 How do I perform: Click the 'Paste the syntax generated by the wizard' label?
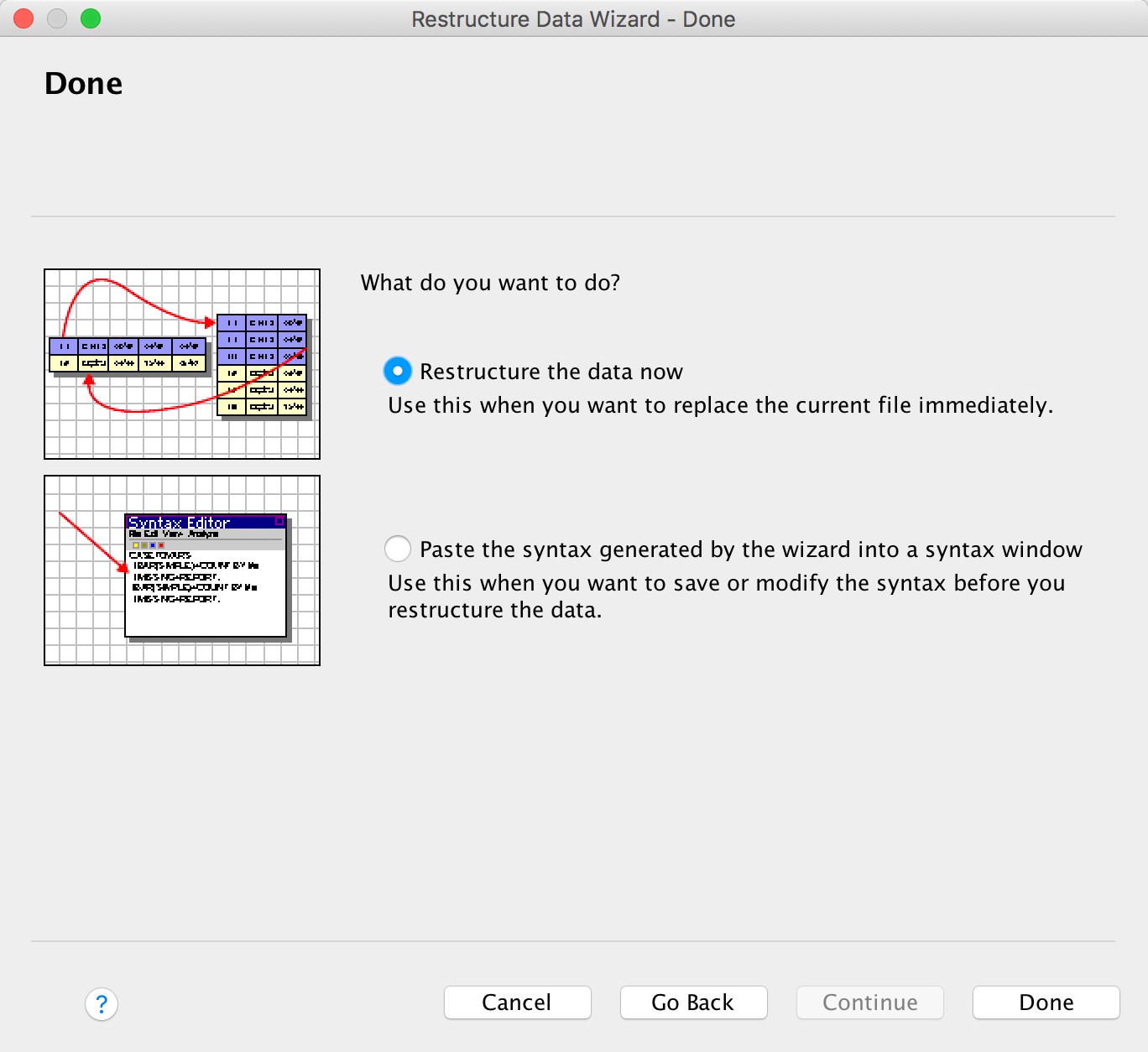[750, 549]
